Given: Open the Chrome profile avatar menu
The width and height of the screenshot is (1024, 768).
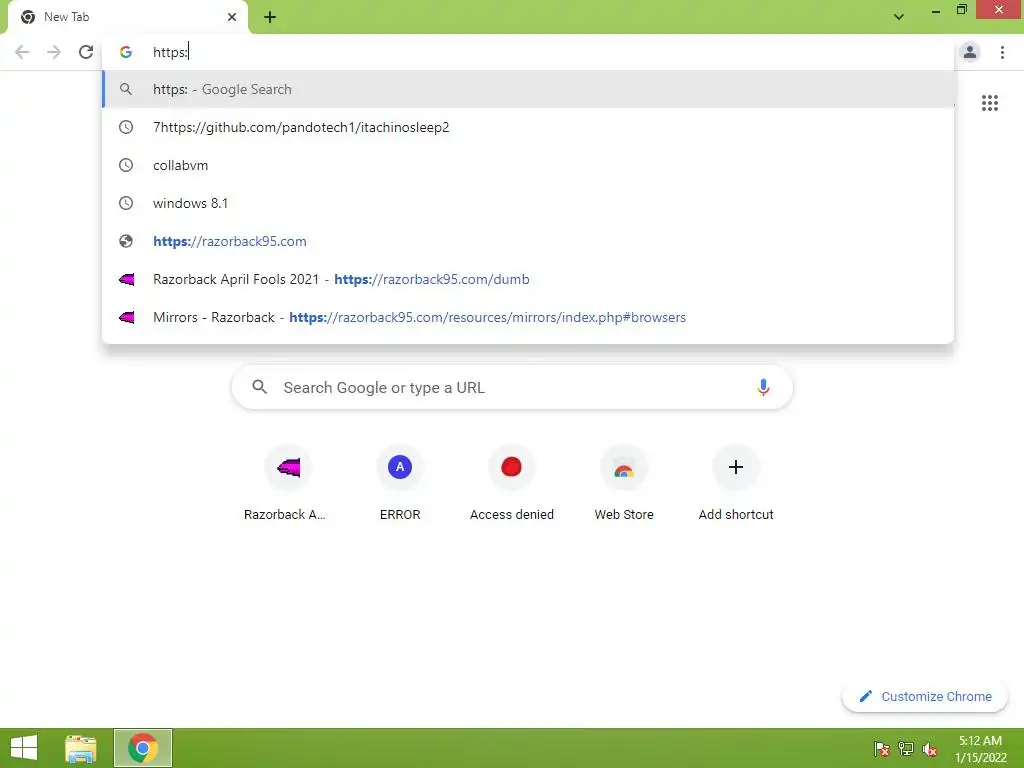Looking at the screenshot, I should (970, 52).
